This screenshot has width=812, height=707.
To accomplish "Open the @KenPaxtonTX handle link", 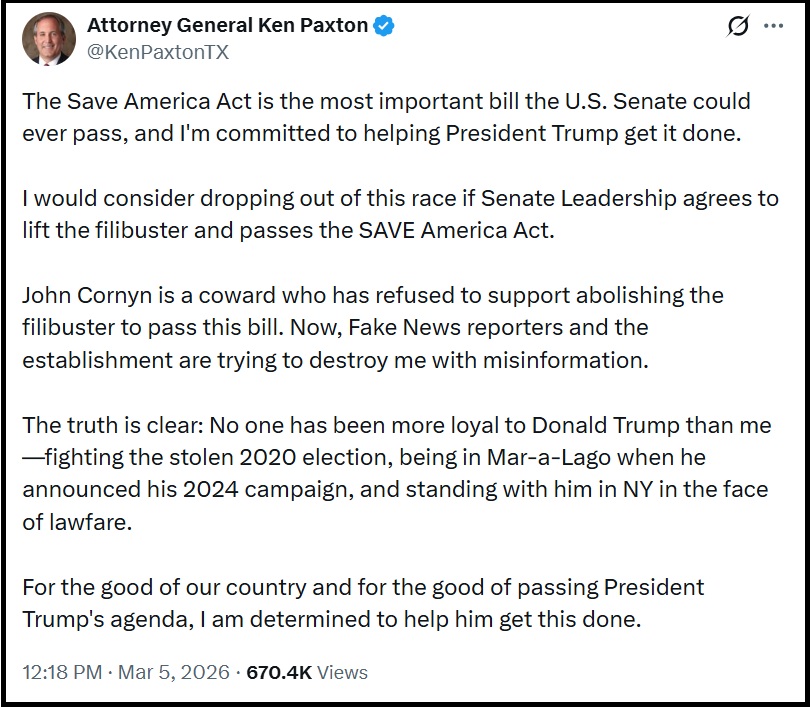I will pyautogui.click(x=158, y=52).
